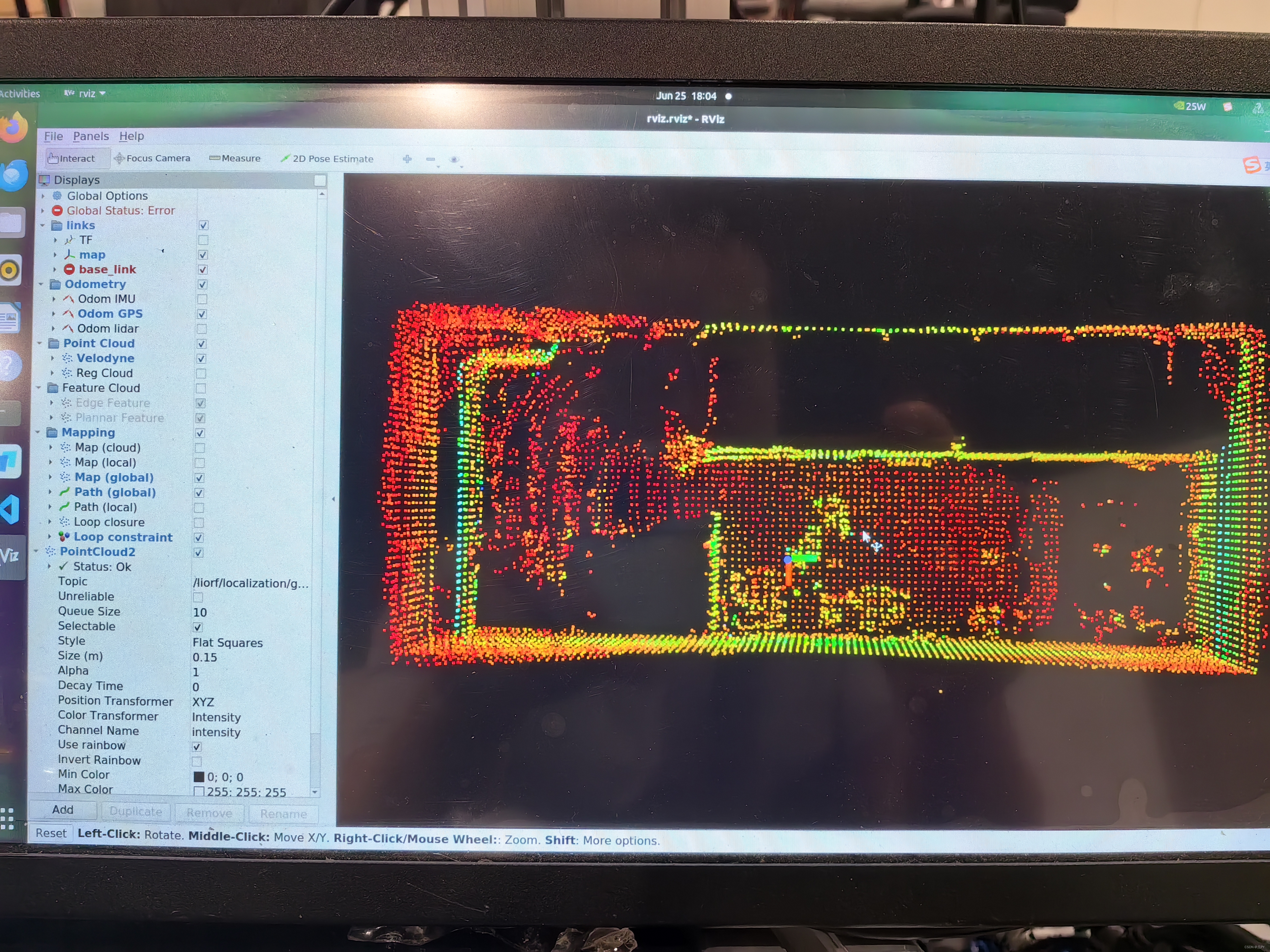Image resolution: width=1270 pixels, height=952 pixels.
Task: Click the Path (global) green path icon
Action: [65, 492]
